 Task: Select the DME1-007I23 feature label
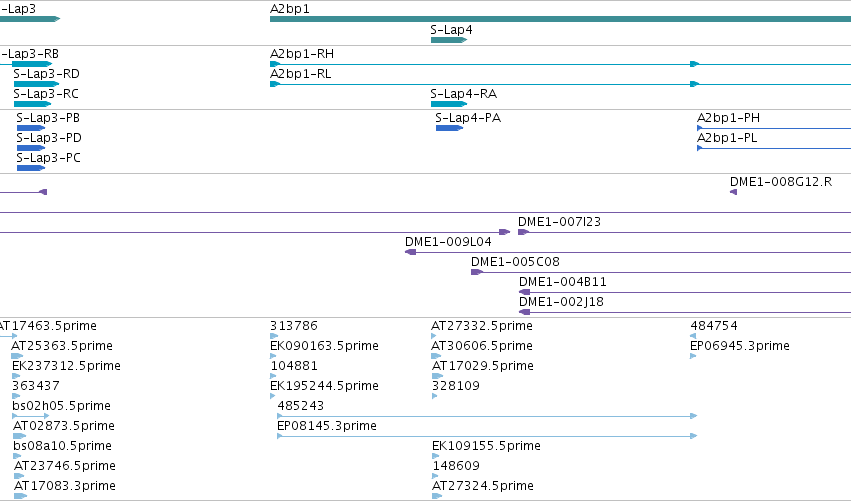point(559,221)
